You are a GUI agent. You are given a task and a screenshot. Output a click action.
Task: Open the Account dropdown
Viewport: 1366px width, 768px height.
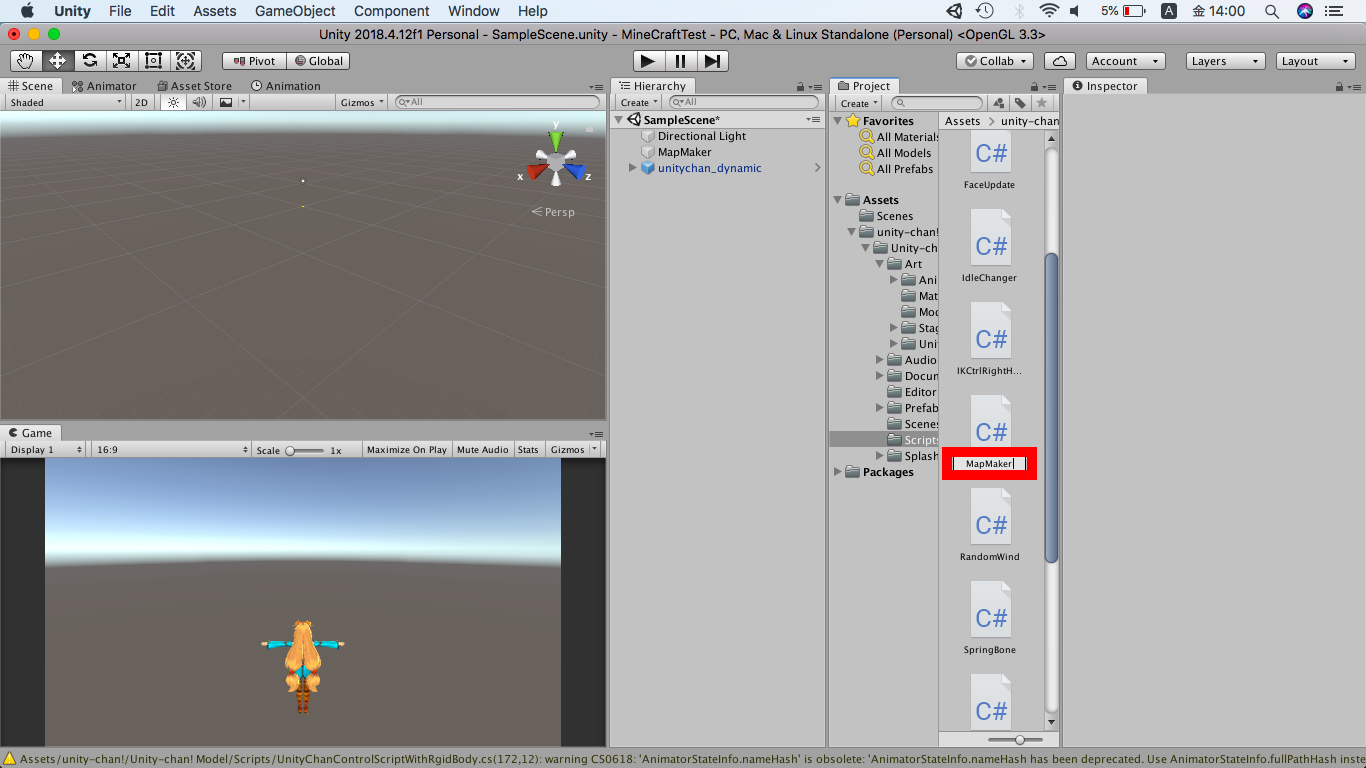(x=1126, y=61)
